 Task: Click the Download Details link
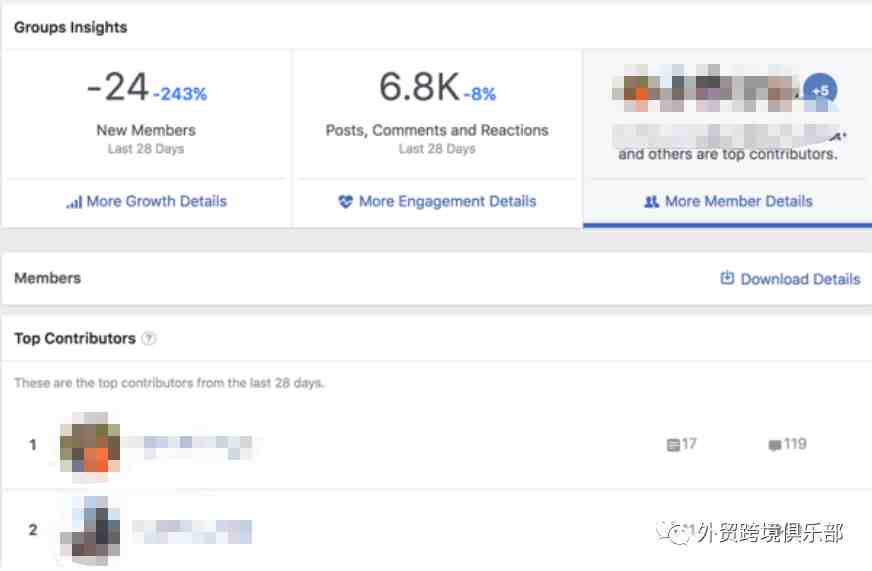click(x=790, y=279)
